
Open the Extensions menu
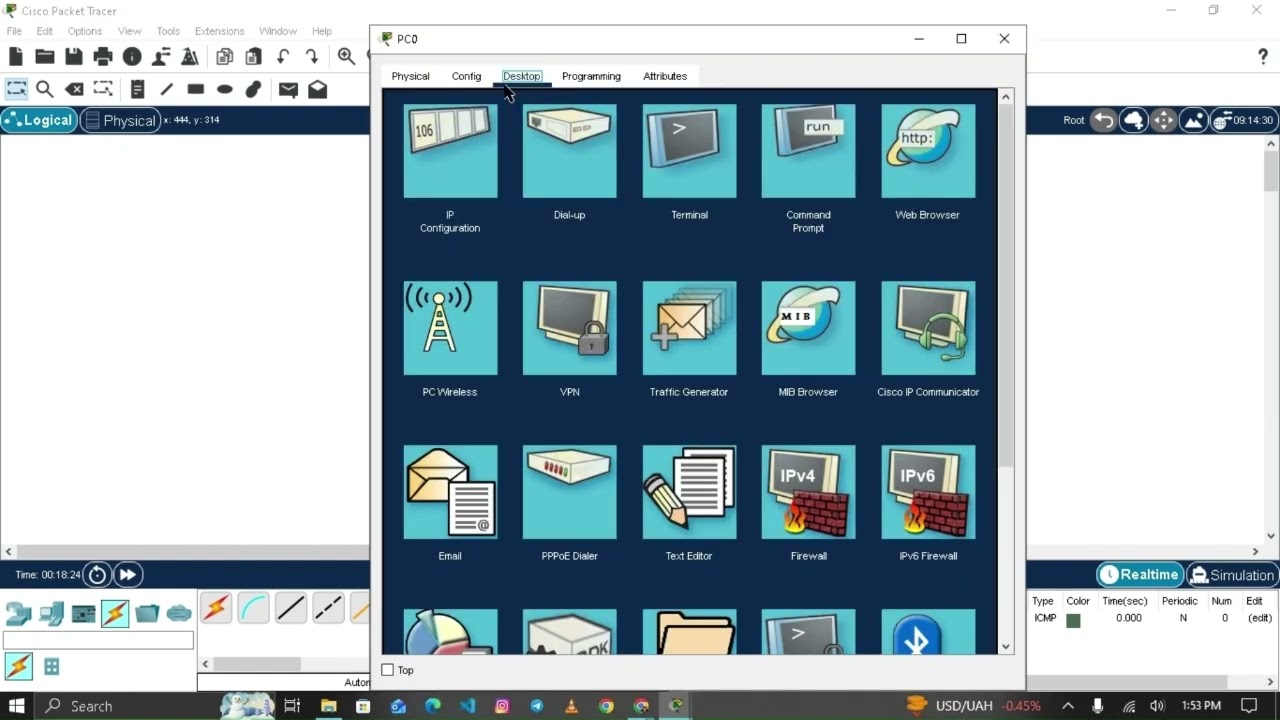[219, 31]
